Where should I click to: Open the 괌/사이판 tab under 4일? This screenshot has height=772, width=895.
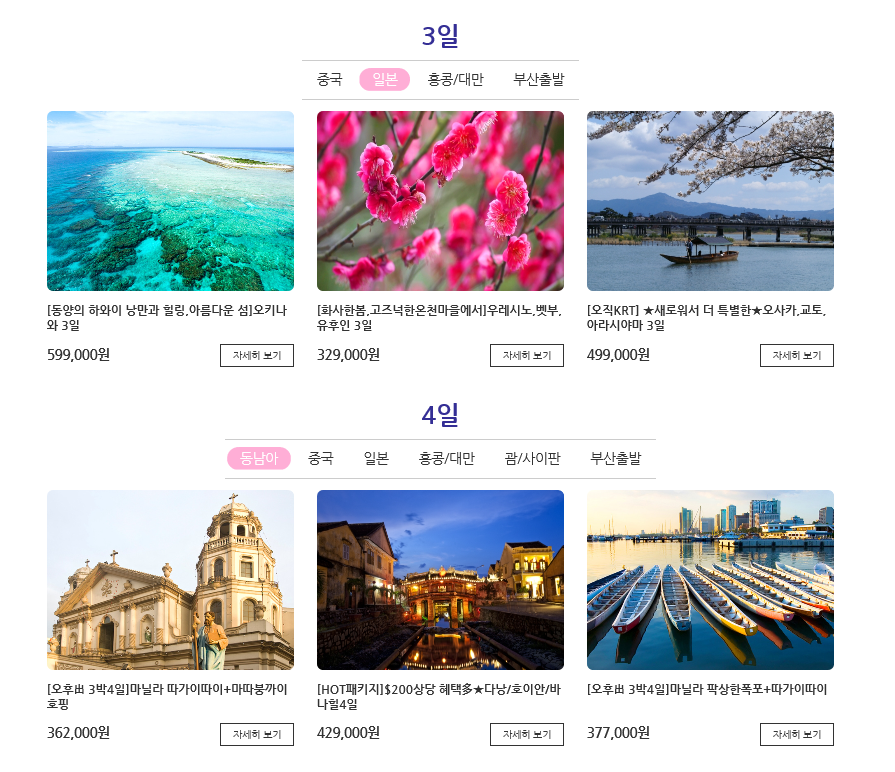[533, 458]
